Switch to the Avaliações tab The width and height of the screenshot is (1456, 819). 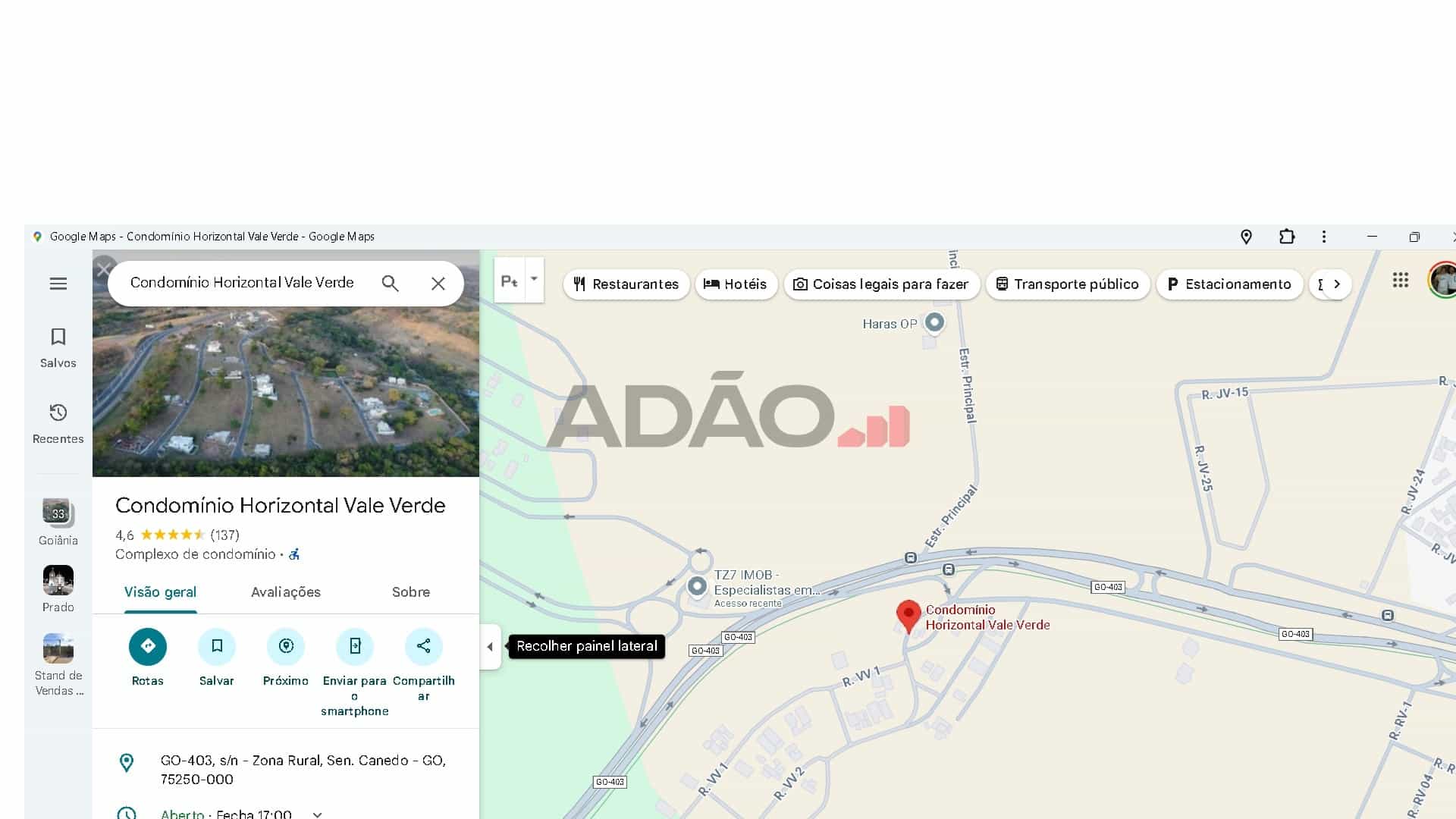(x=286, y=592)
